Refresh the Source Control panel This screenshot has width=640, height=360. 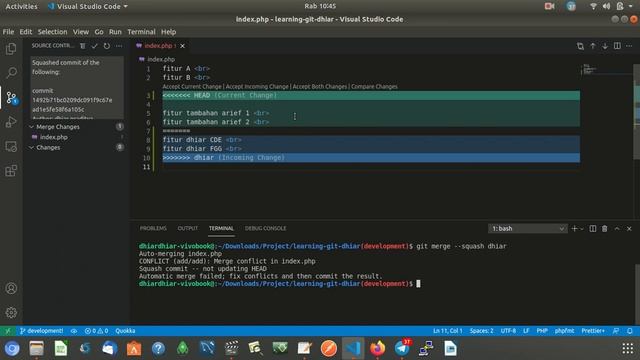click(x=107, y=46)
